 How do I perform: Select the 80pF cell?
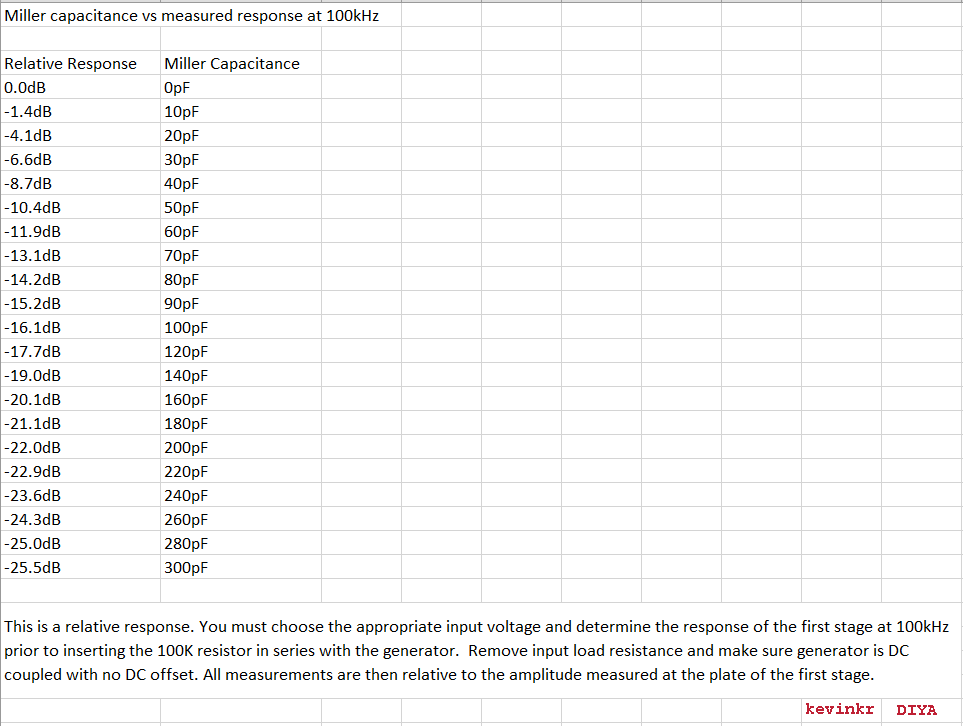pos(241,279)
